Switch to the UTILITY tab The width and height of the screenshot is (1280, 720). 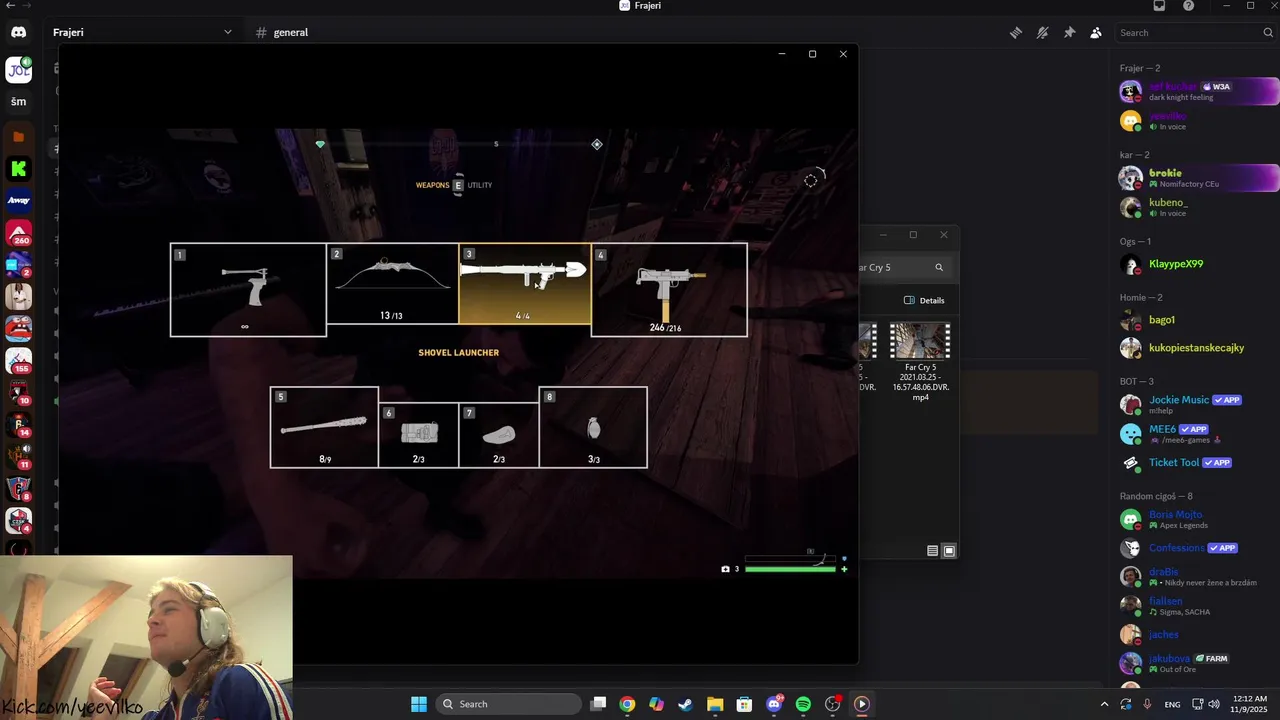click(480, 185)
